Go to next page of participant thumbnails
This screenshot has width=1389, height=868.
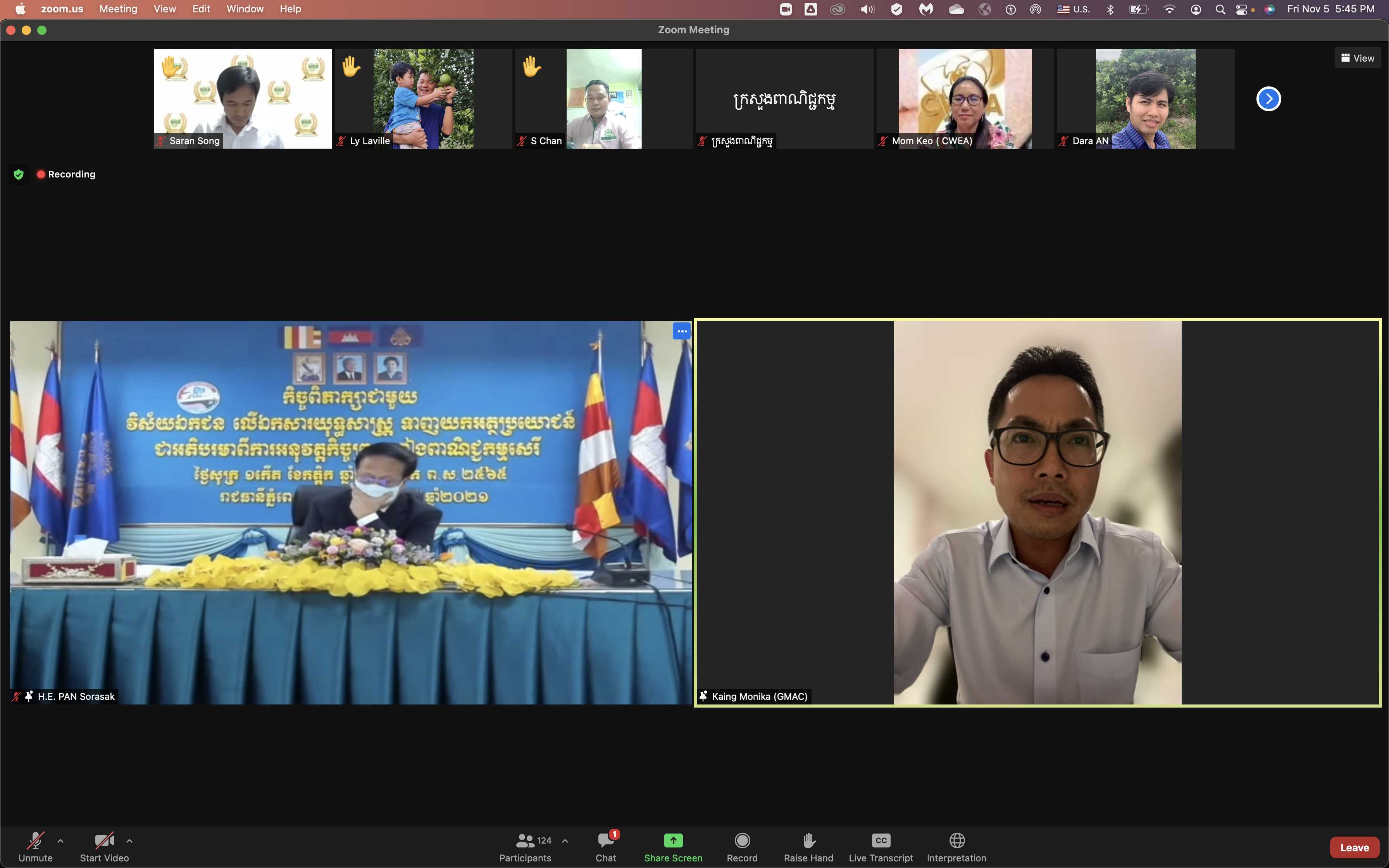pos(1268,99)
